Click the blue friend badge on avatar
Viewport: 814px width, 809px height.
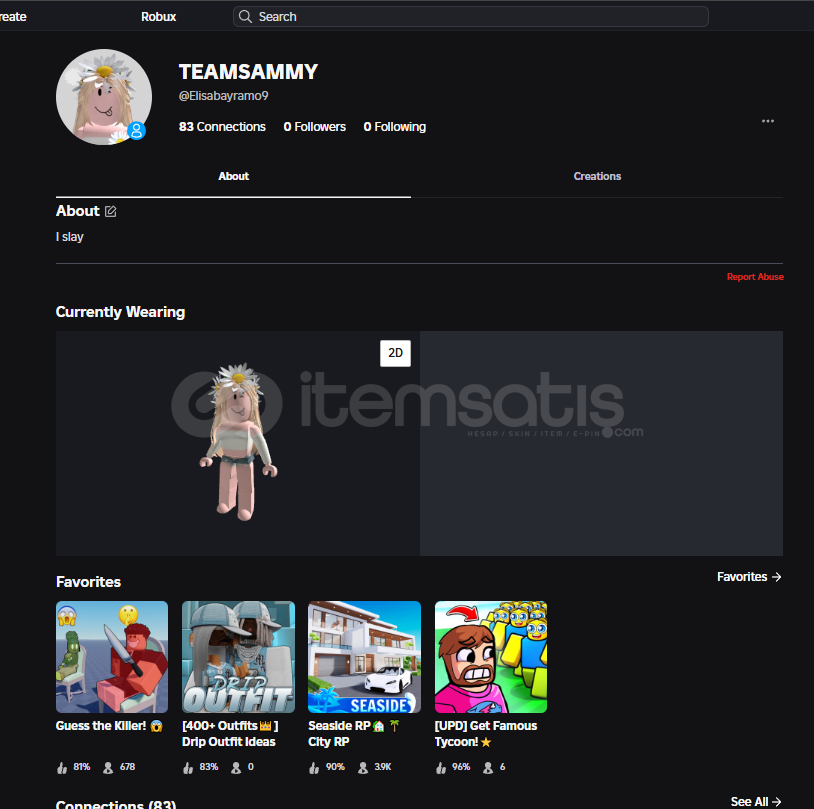(x=137, y=130)
